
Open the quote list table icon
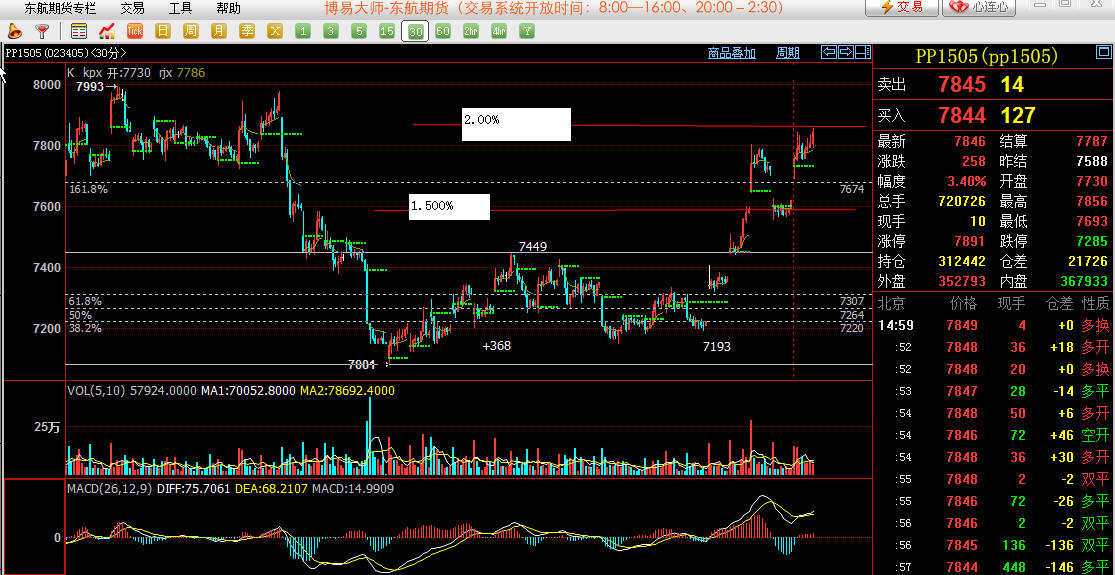click(78, 31)
